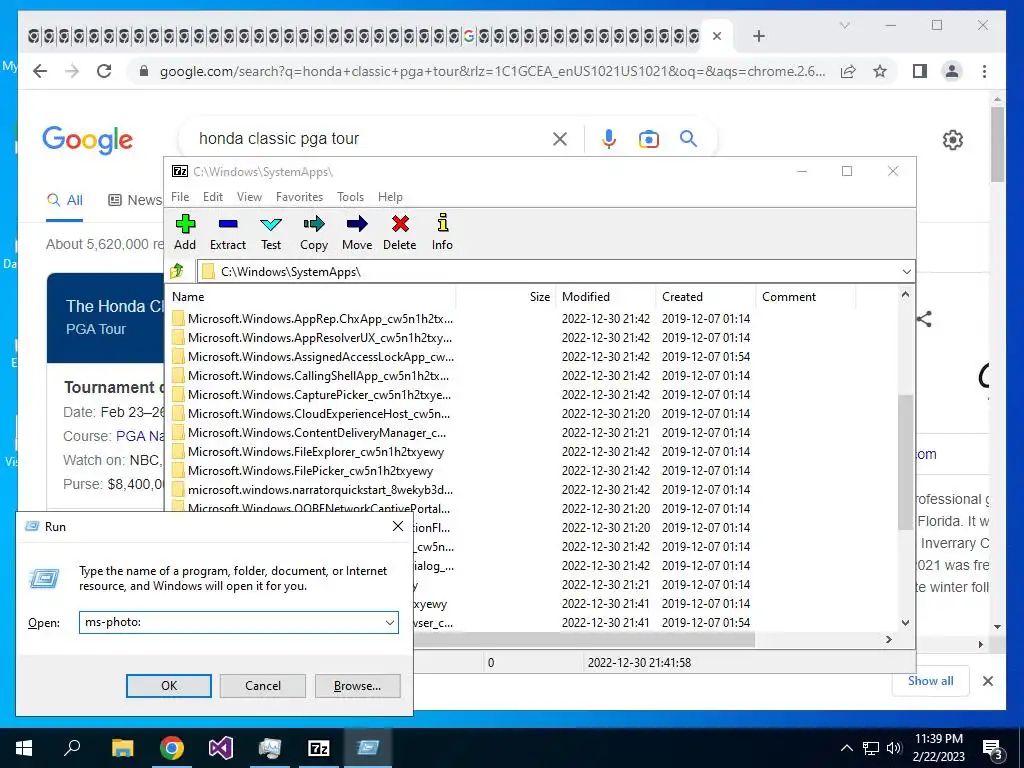Click Cancel in the Run dialog

(x=263, y=686)
